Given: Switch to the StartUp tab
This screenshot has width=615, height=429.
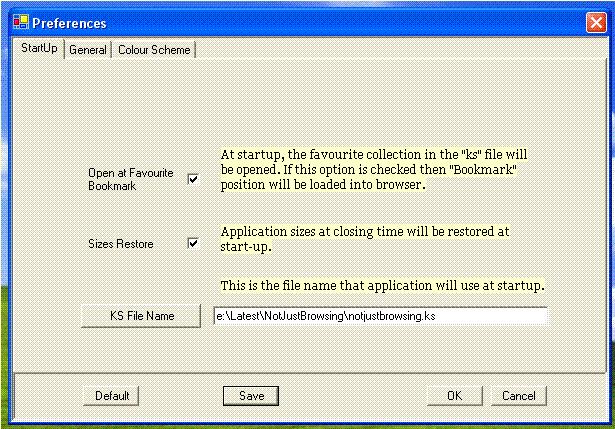Looking at the screenshot, I should (x=40, y=49).
